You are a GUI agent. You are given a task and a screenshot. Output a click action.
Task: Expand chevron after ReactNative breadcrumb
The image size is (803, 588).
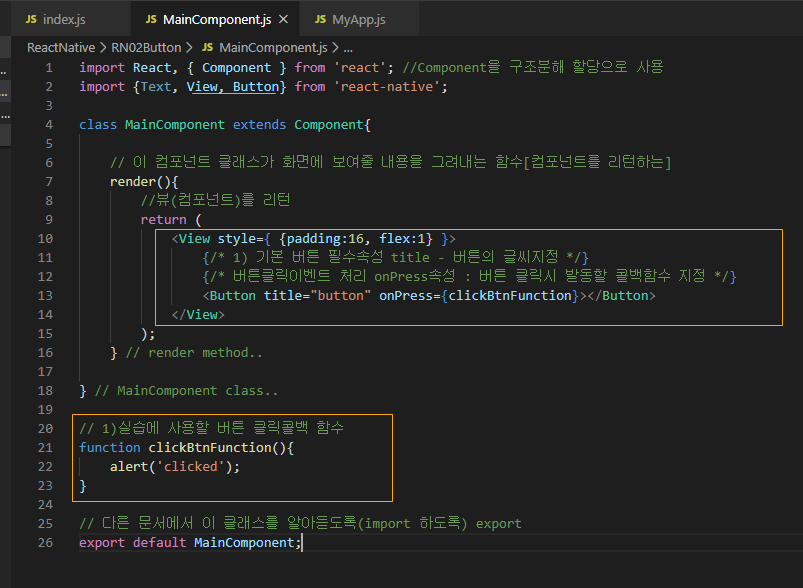[x=103, y=48]
